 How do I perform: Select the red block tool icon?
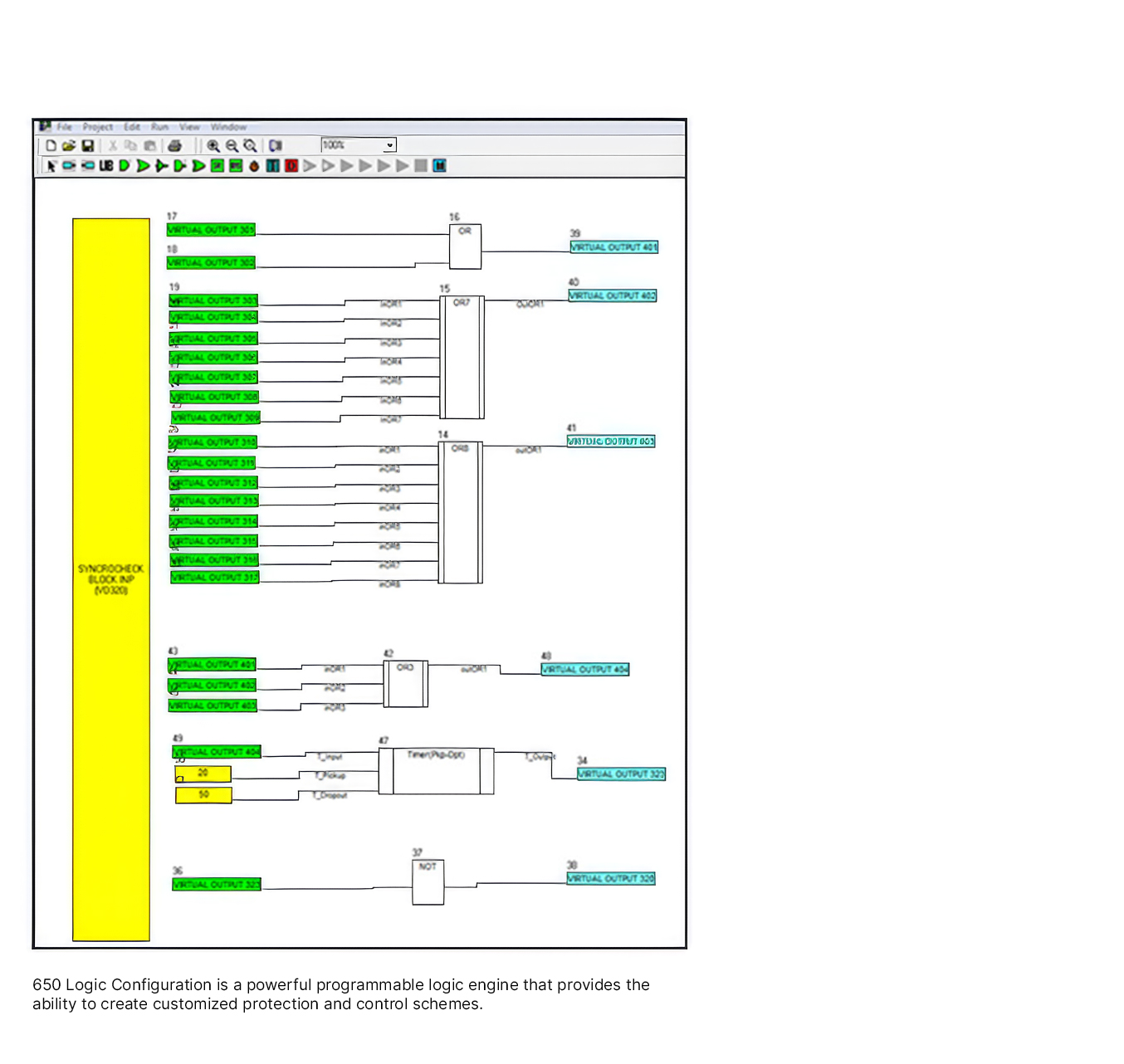tap(291, 166)
